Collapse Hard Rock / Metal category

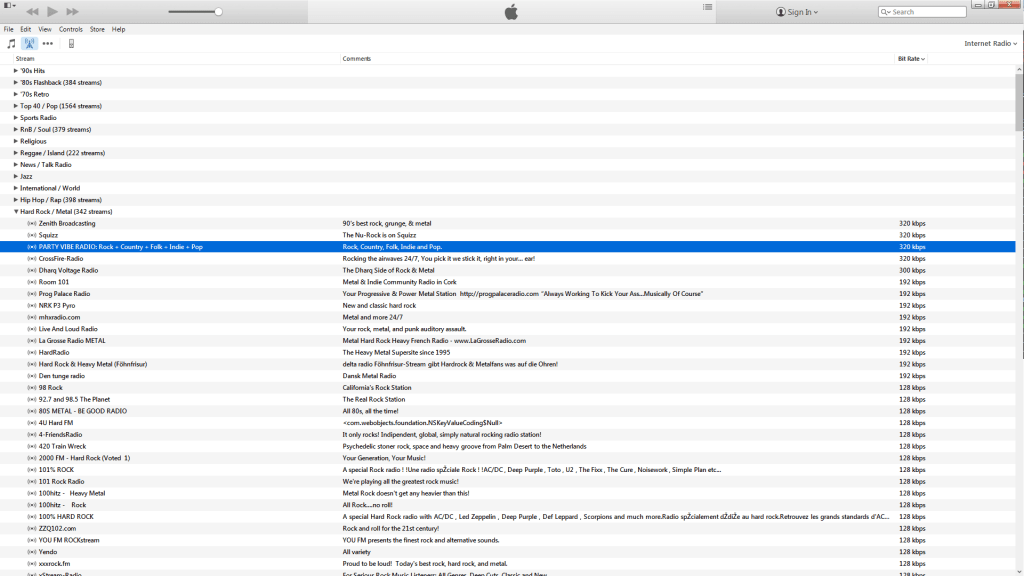coord(16,212)
